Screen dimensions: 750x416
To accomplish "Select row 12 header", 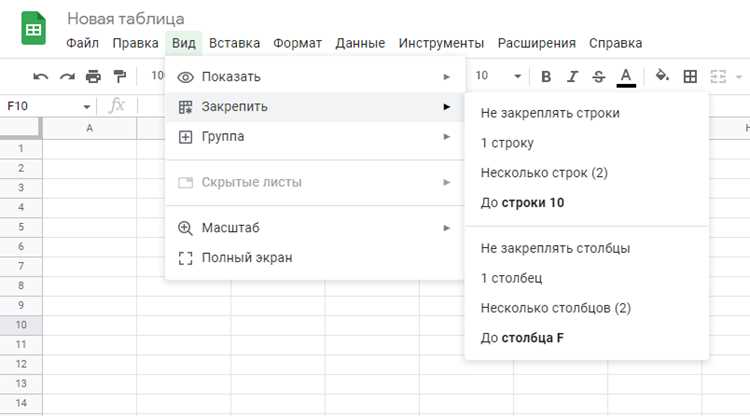I will [21, 364].
